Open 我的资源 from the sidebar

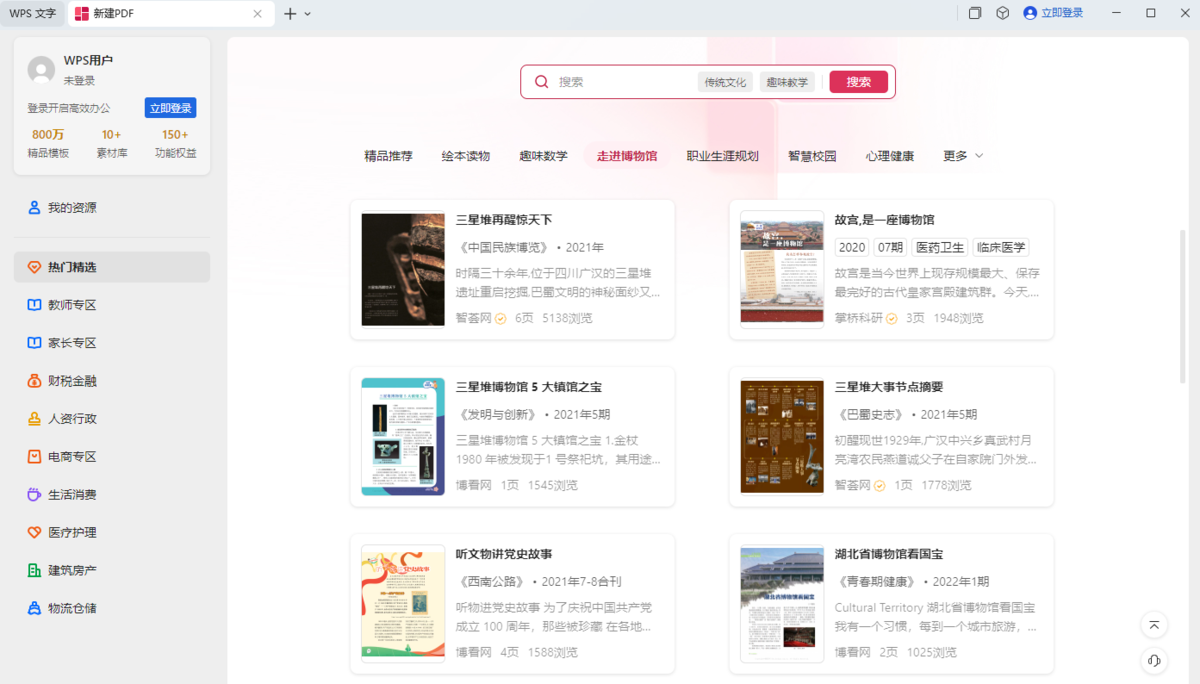point(72,208)
